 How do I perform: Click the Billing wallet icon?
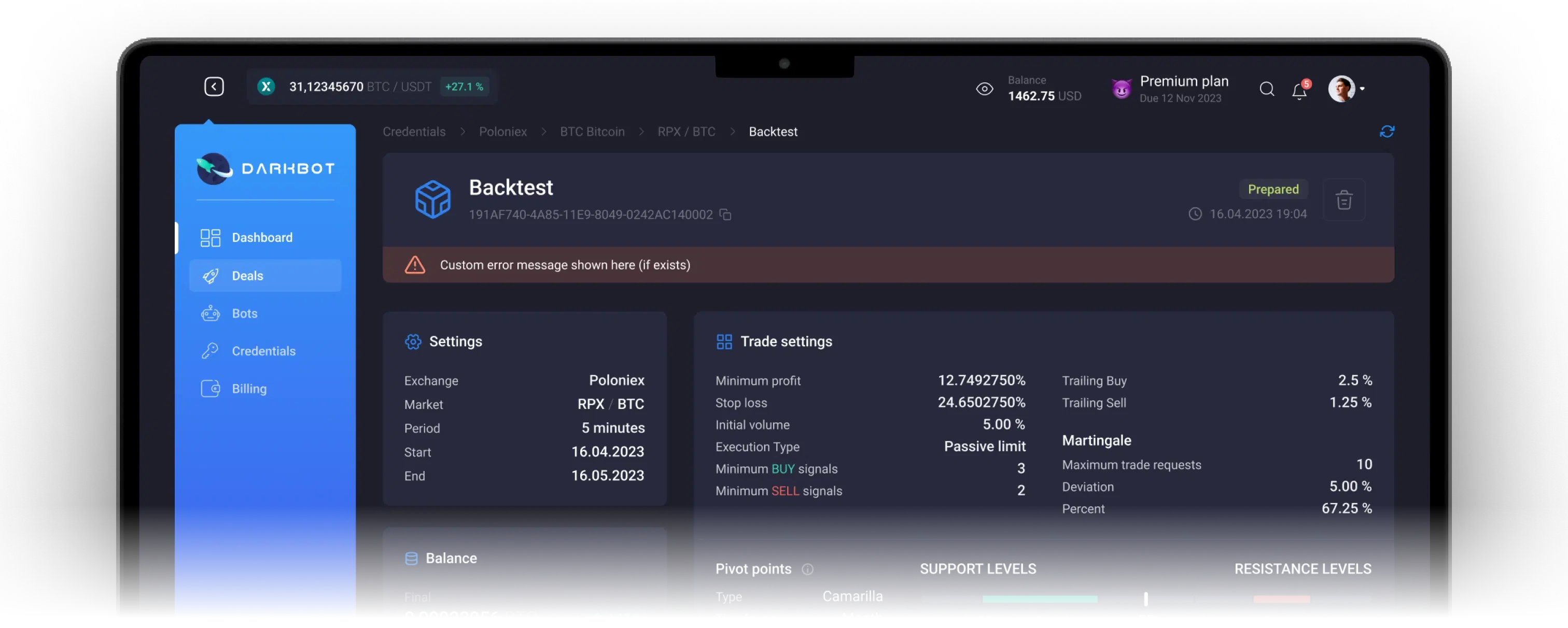point(210,388)
